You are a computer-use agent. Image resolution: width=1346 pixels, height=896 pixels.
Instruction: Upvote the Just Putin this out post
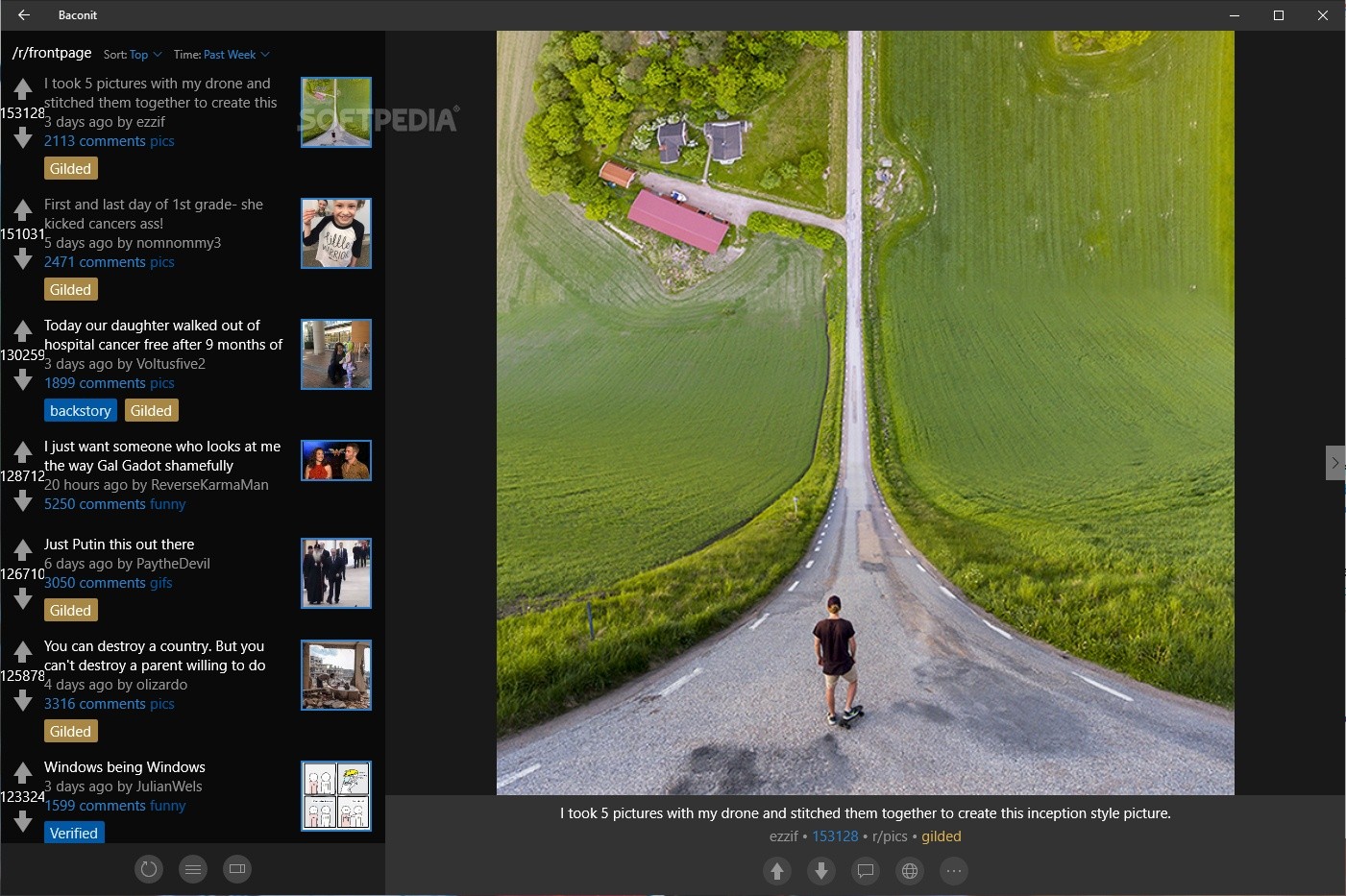tap(23, 550)
